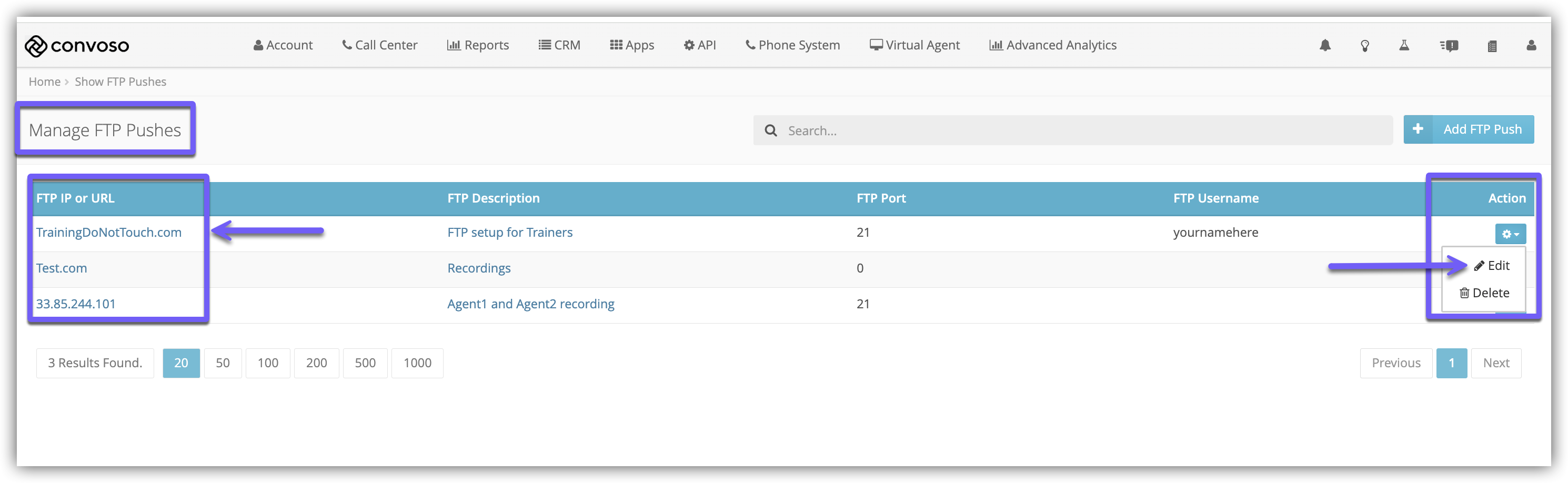Open the Call Center menu
The image size is (1568, 483).
379,46
